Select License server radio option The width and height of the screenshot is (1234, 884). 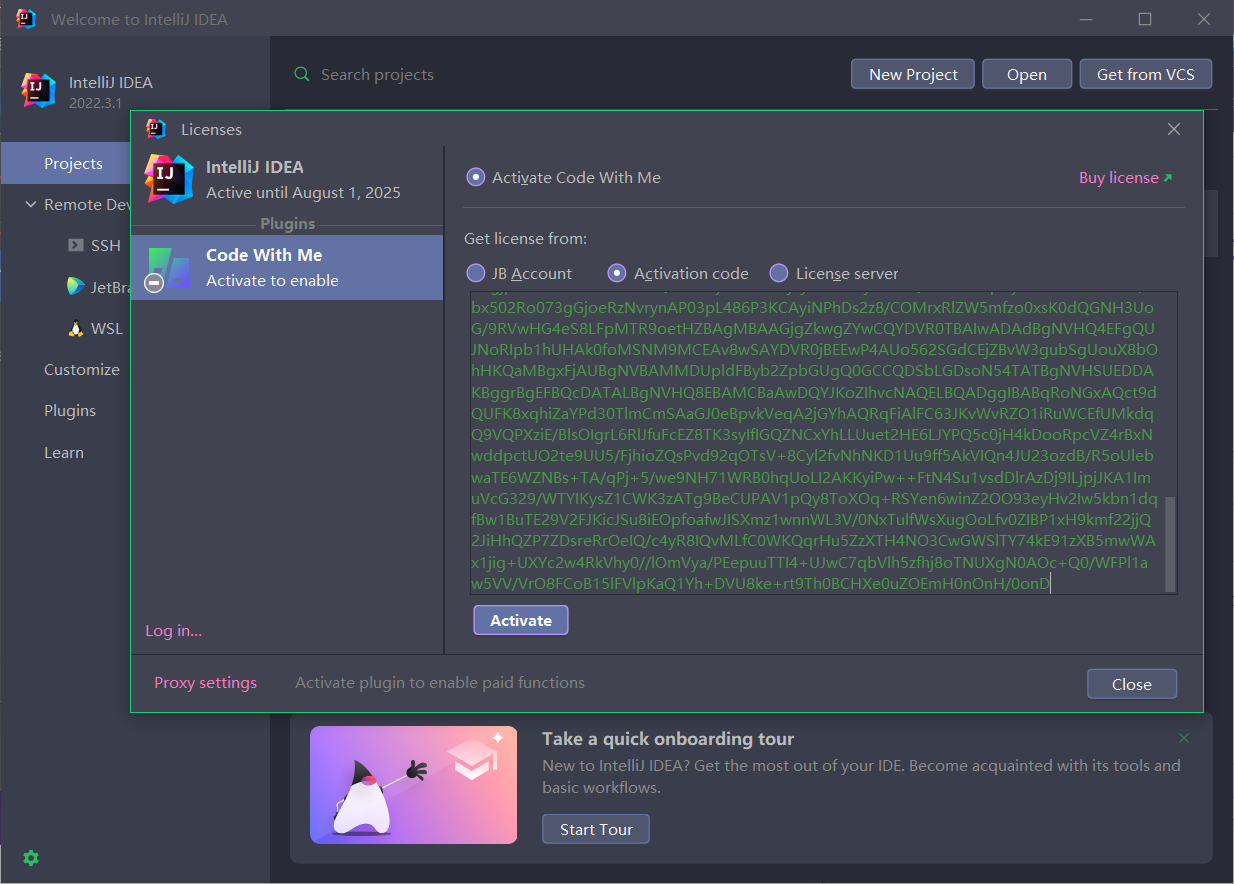click(x=779, y=273)
